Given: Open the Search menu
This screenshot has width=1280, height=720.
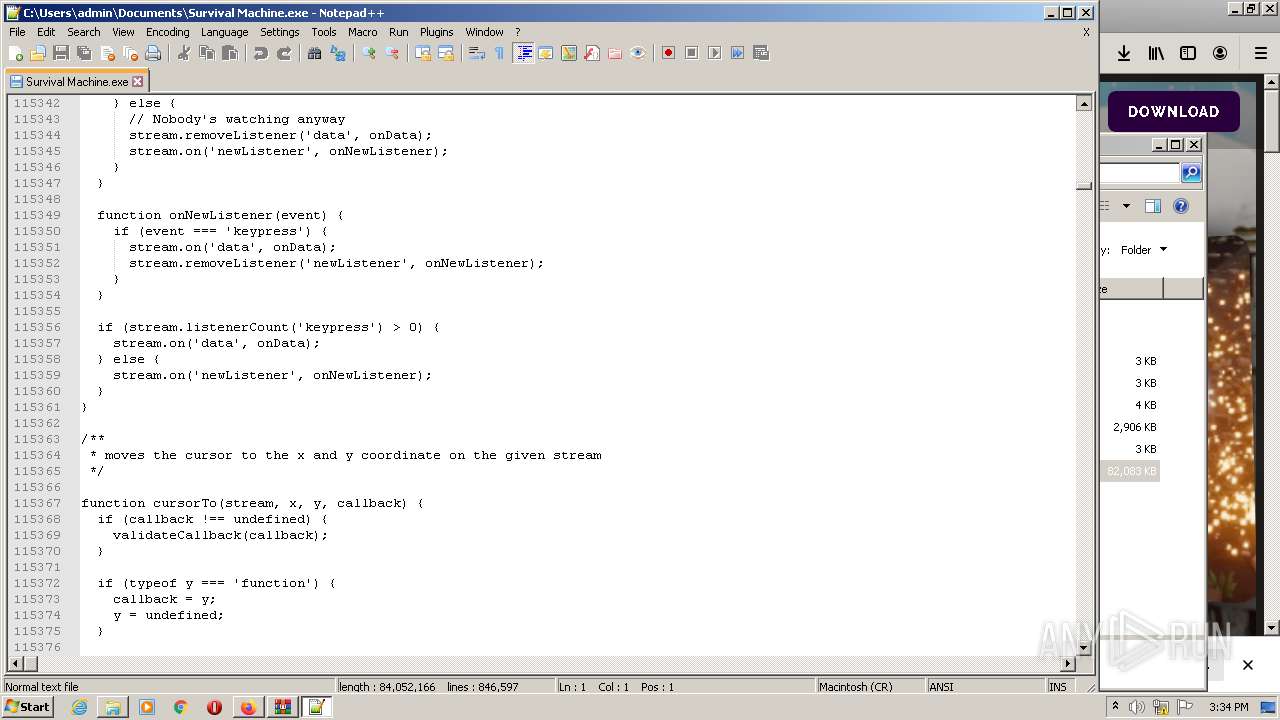Looking at the screenshot, I should pos(84,32).
